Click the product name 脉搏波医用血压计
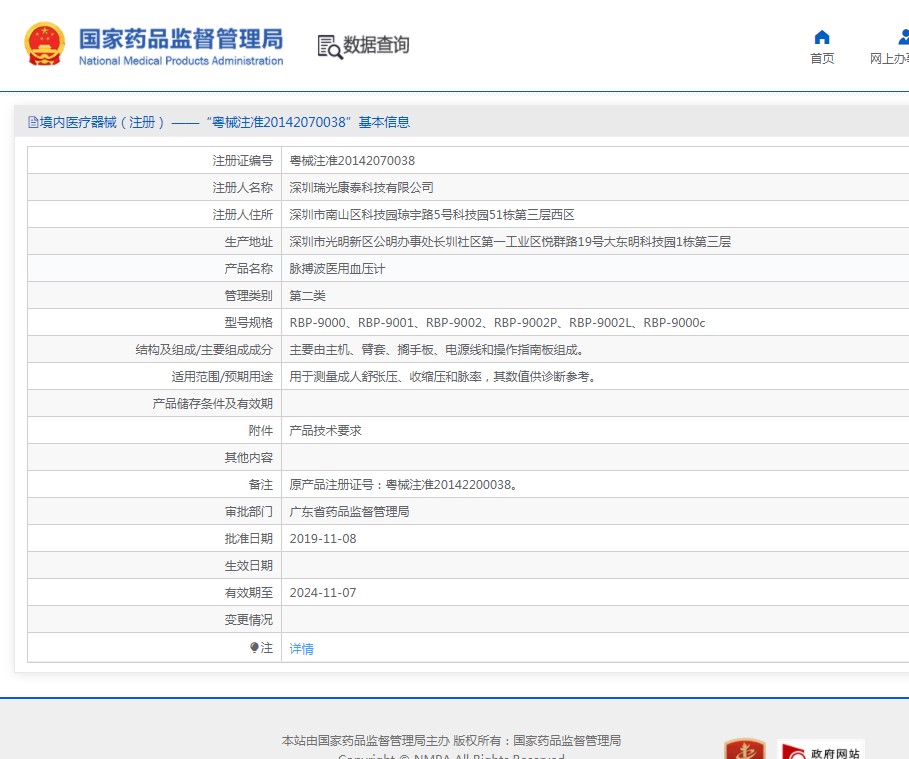The image size is (909, 759). click(337, 269)
